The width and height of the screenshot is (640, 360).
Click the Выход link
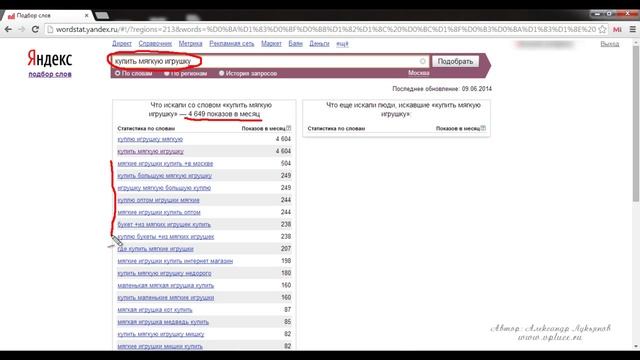[x=609, y=44]
